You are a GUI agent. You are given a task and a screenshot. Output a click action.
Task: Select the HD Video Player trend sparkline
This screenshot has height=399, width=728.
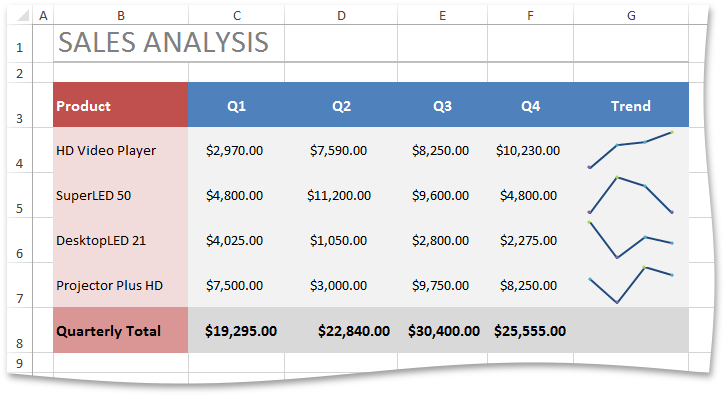click(x=630, y=150)
